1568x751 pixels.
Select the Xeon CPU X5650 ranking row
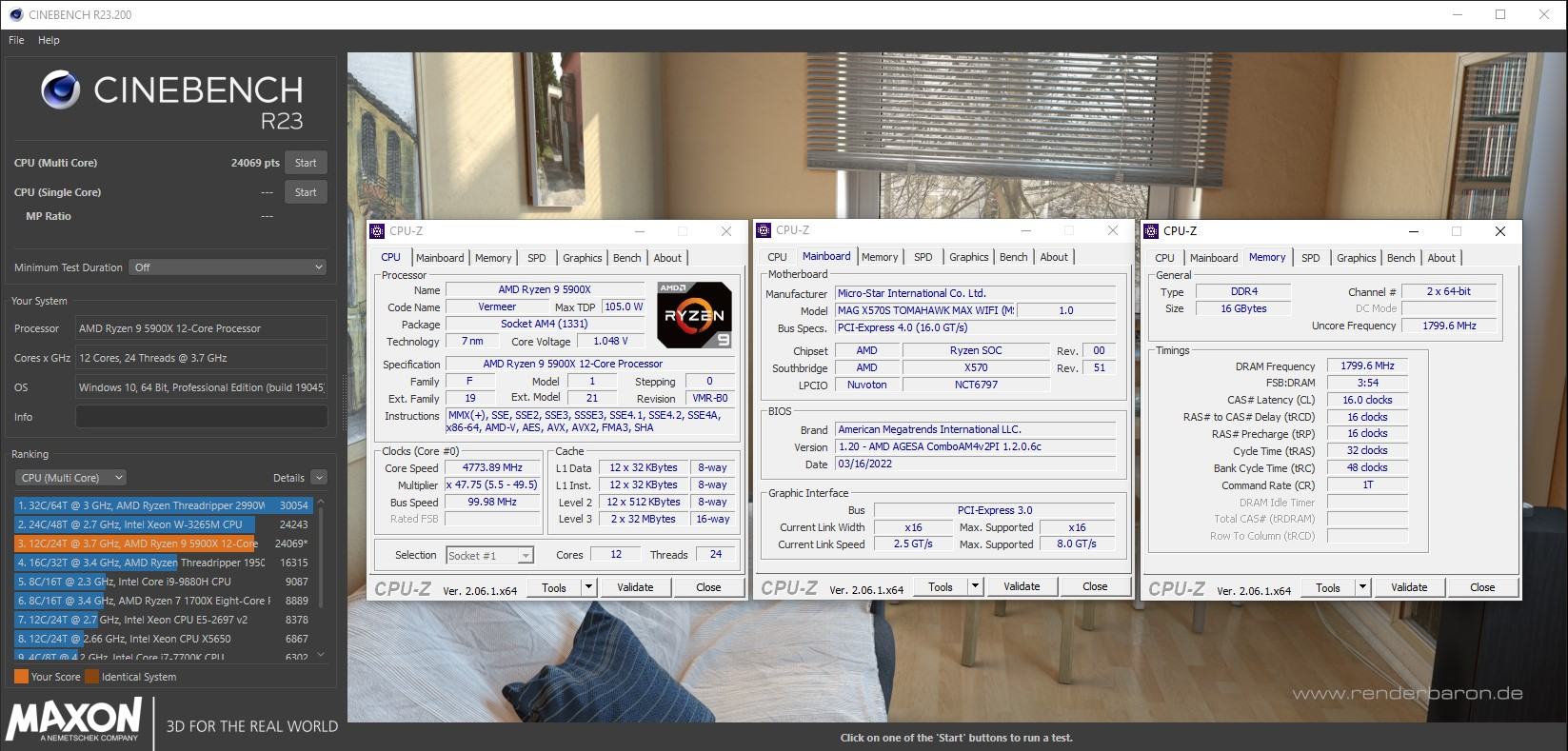[163, 639]
